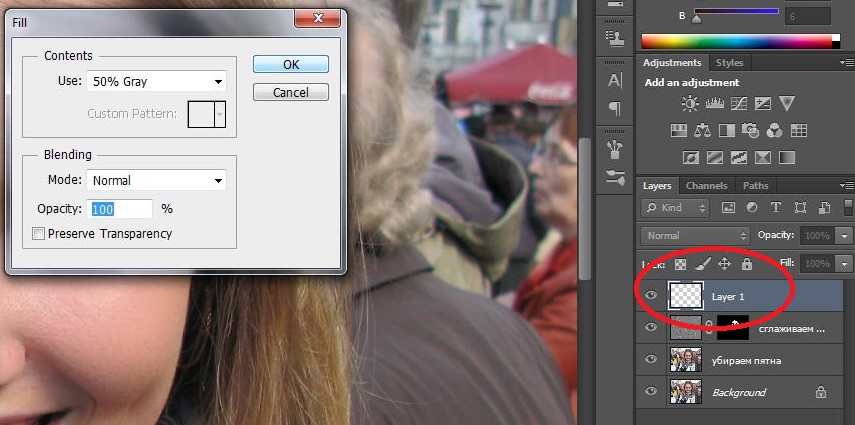This screenshot has height=425, width=855.
Task: Open the Clone Source panel icon
Action: click(x=615, y=37)
